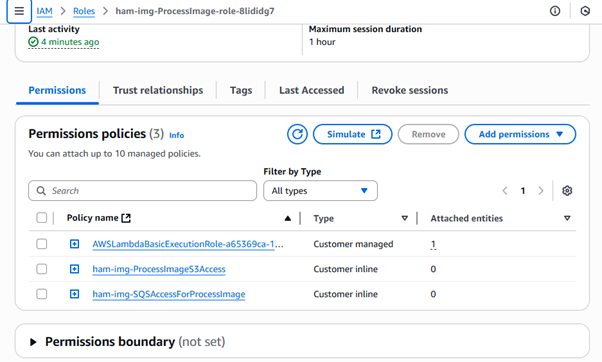
Task: Focus the policy Search input field
Action: [142, 191]
